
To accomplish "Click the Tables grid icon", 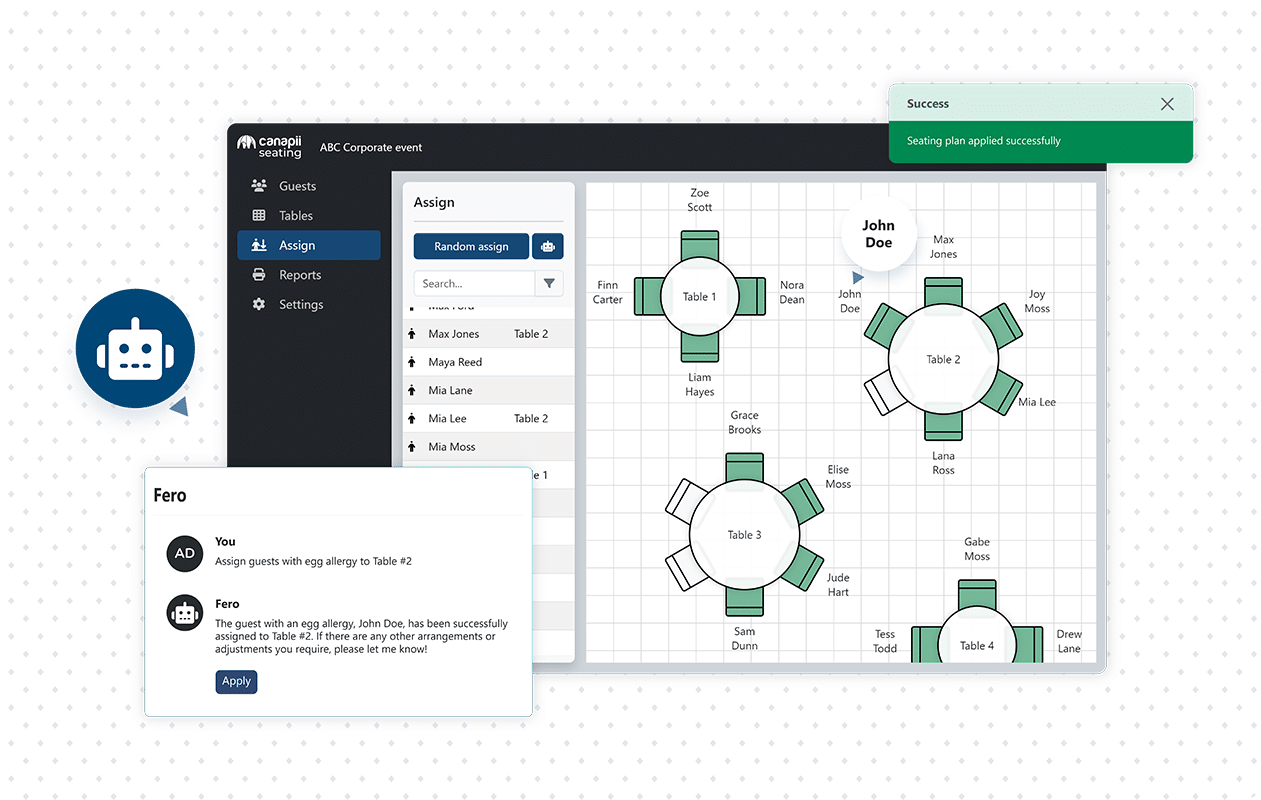I will pos(259,215).
